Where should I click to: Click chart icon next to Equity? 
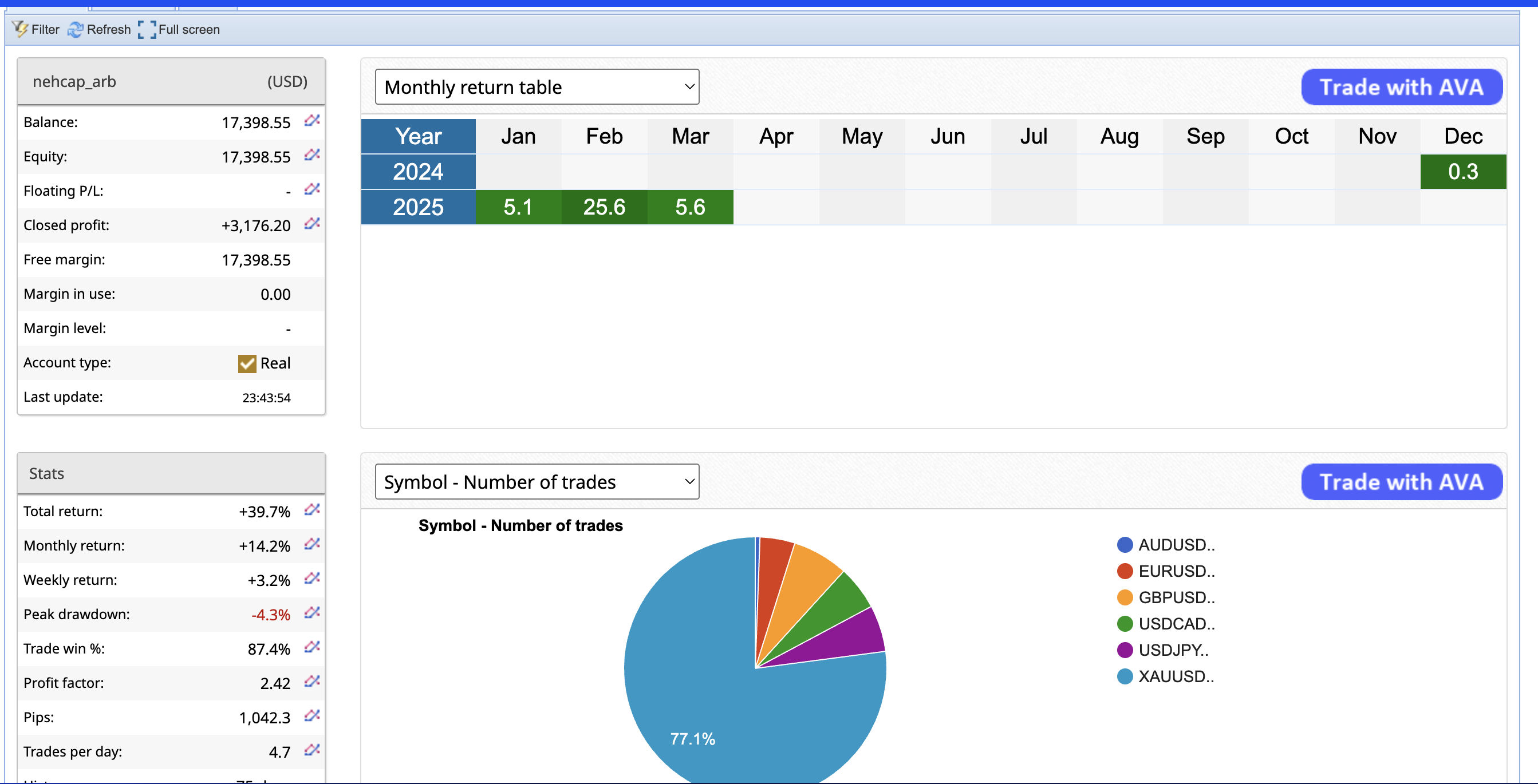click(311, 155)
